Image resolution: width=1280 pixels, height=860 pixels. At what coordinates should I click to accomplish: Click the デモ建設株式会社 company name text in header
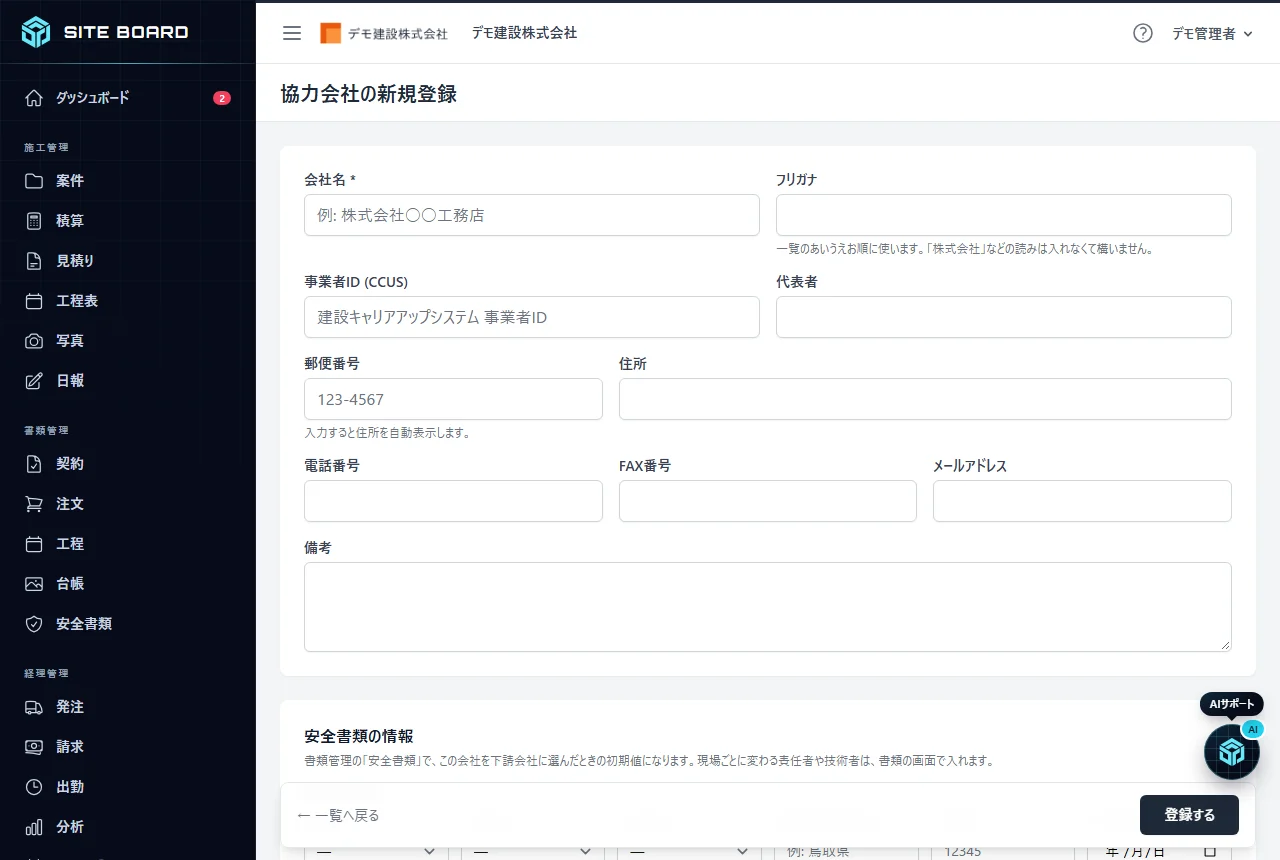(525, 33)
